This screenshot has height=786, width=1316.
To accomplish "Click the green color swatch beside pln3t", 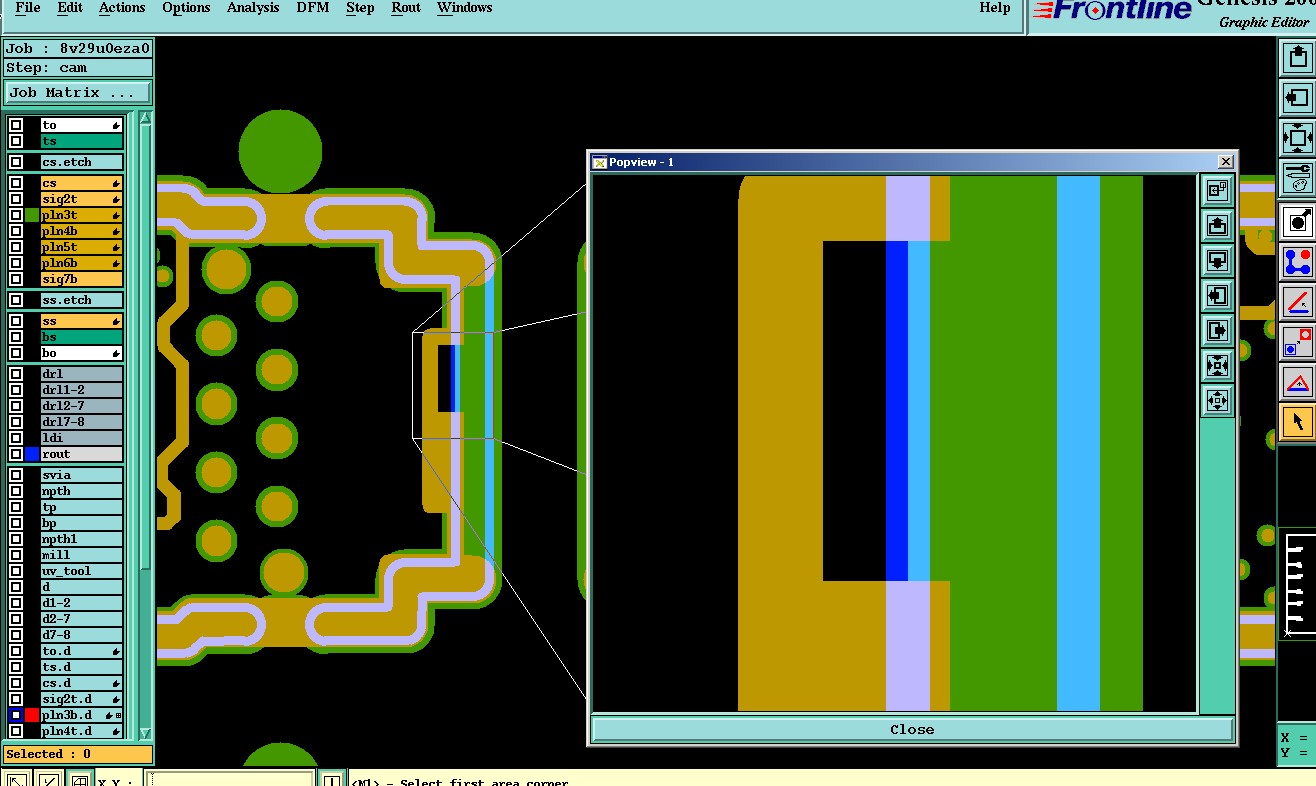I will click(x=32, y=215).
